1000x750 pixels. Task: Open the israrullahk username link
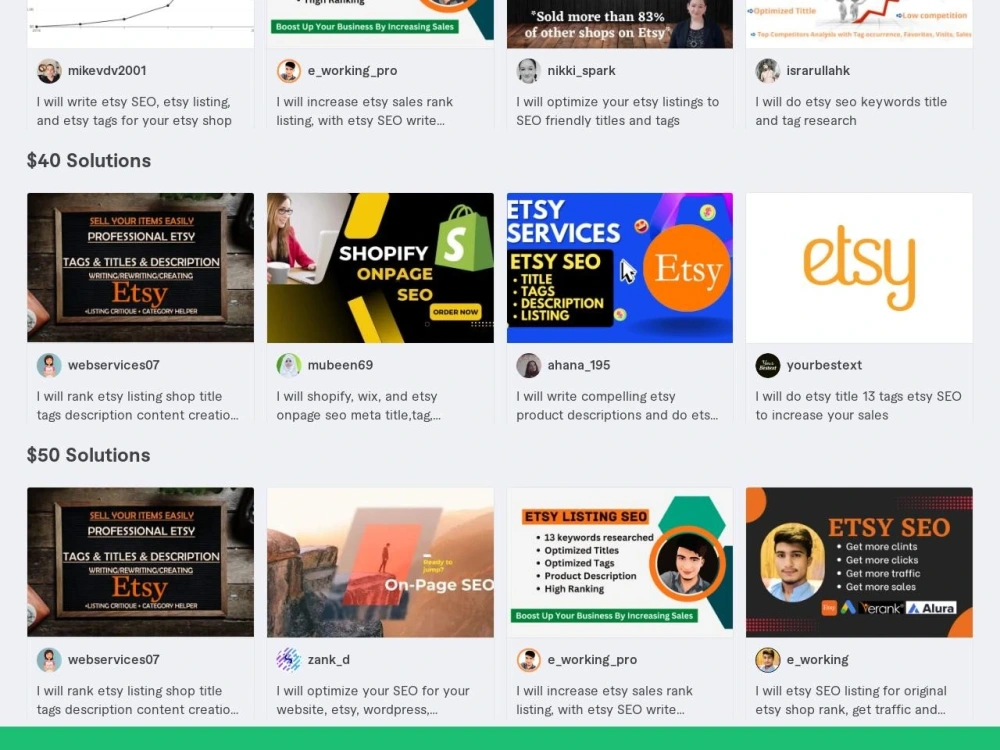point(818,71)
